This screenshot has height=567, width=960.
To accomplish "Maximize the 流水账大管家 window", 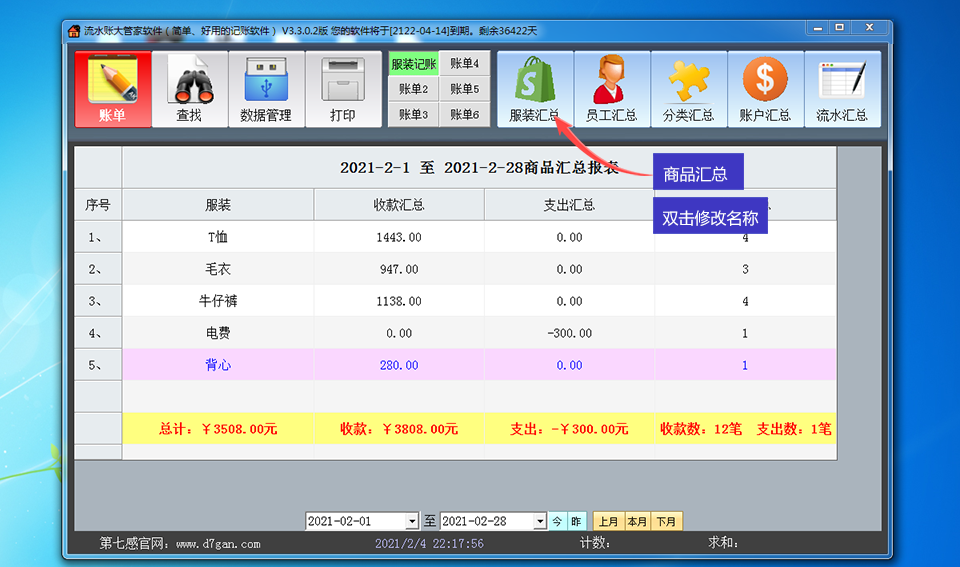I will click(x=839, y=28).
